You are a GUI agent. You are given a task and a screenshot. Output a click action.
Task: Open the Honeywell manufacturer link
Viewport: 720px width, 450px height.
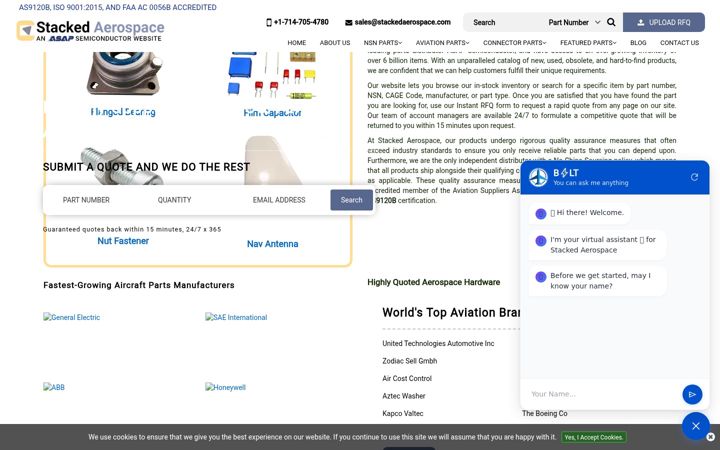pos(225,387)
